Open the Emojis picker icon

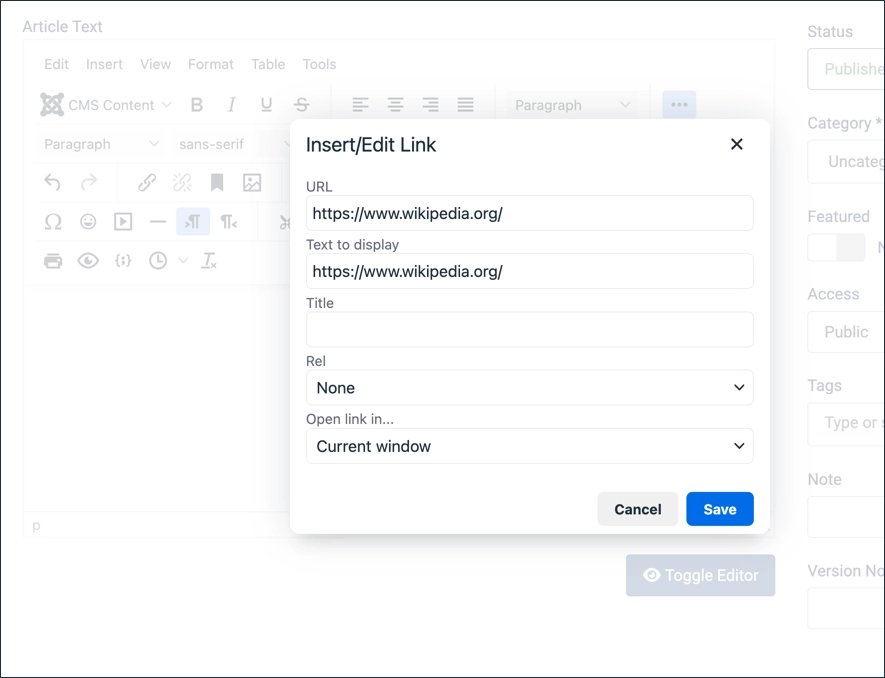click(x=88, y=221)
